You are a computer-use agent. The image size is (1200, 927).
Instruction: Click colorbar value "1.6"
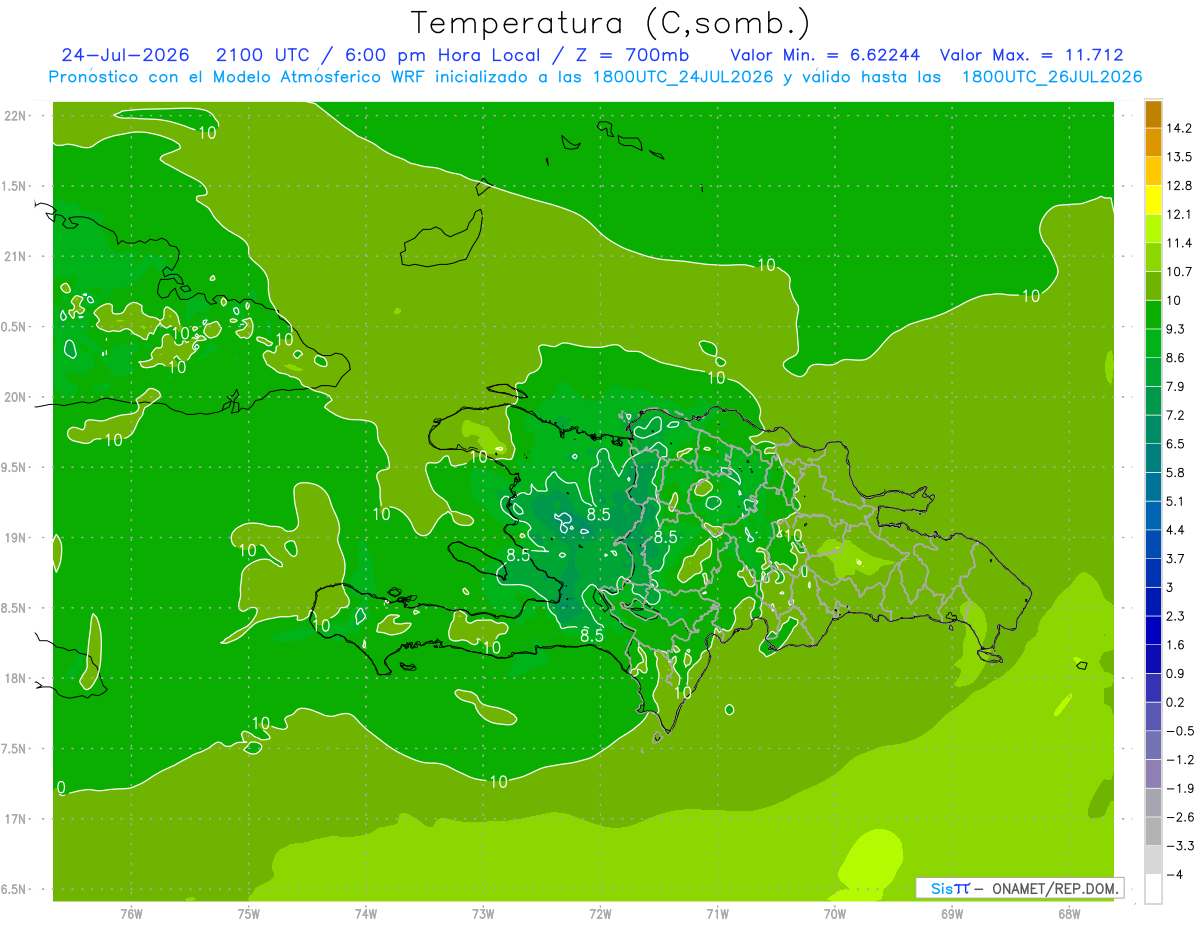pos(1176,645)
